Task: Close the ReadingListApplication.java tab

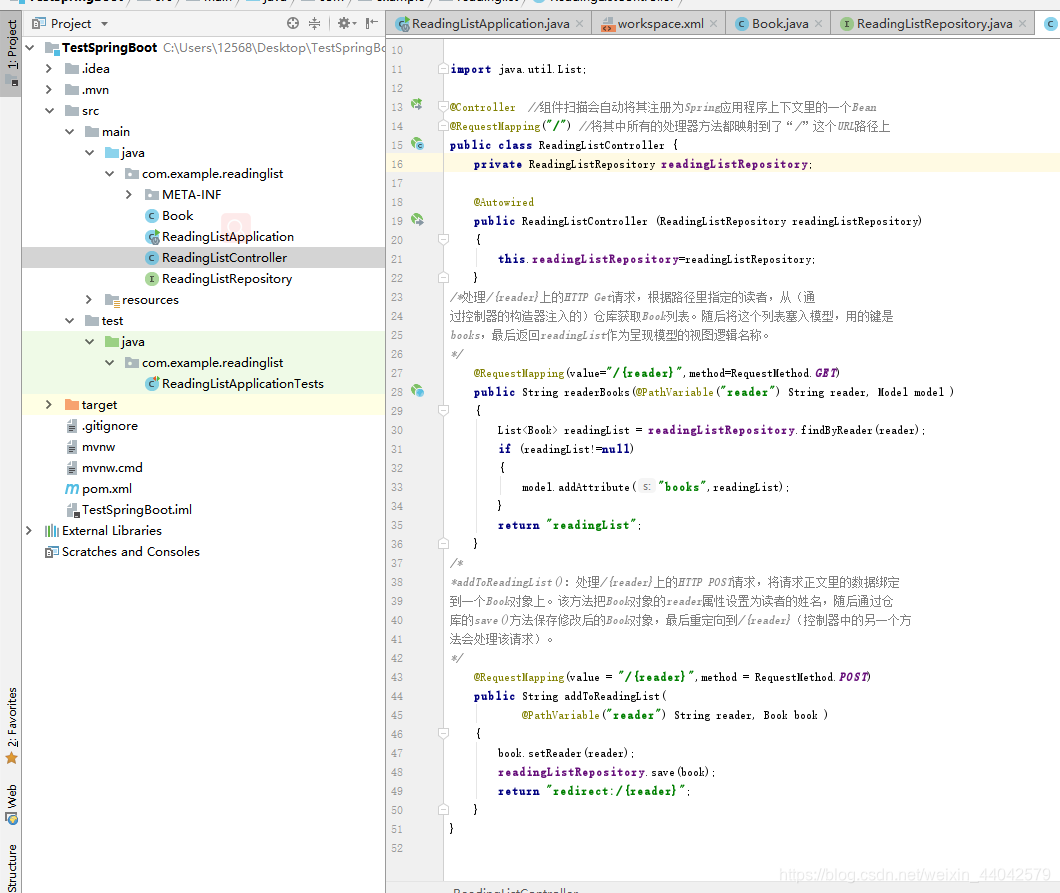Action: click(x=579, y=24)
